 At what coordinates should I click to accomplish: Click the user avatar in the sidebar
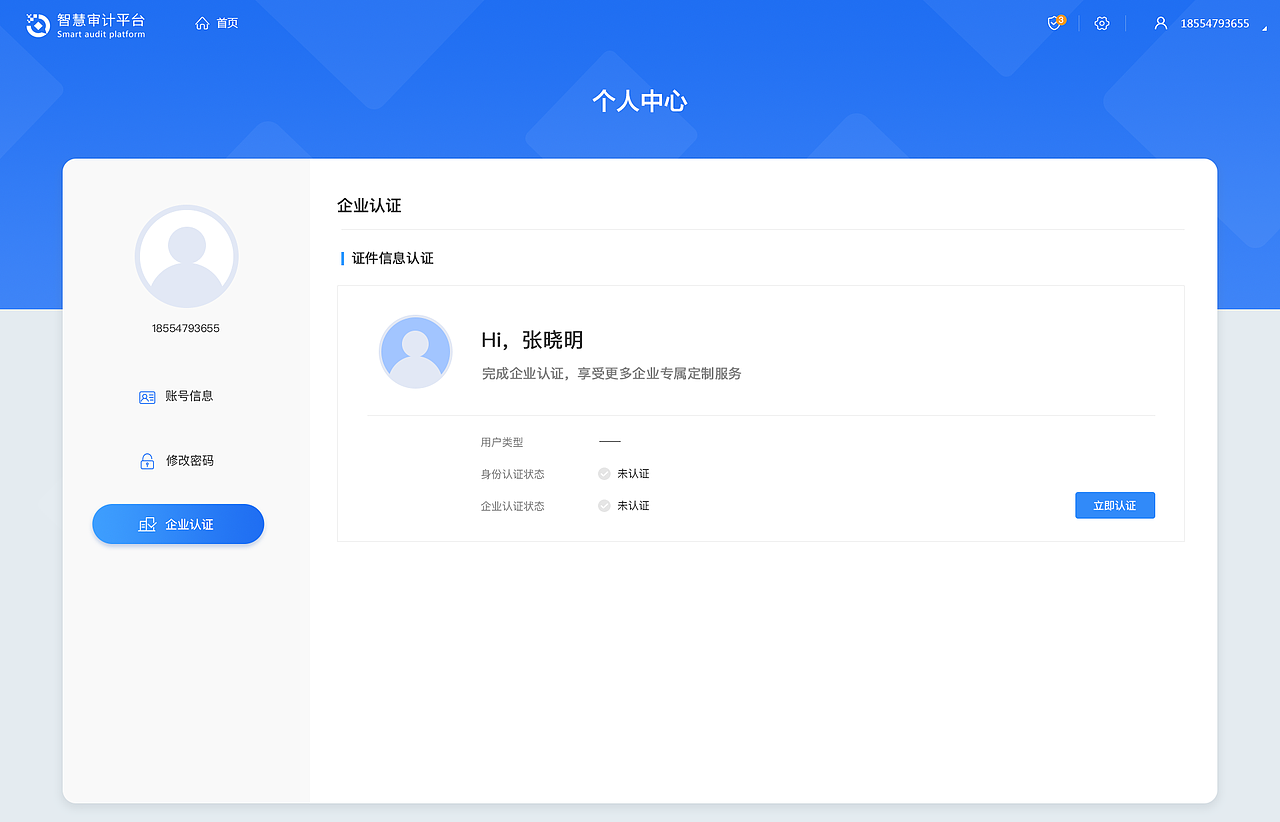(186, 256)
